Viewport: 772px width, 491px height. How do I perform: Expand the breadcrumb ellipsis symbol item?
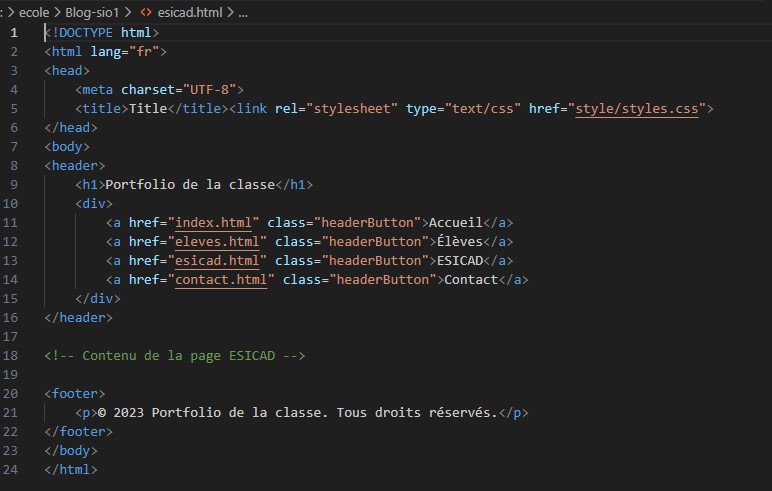point(243,12)
